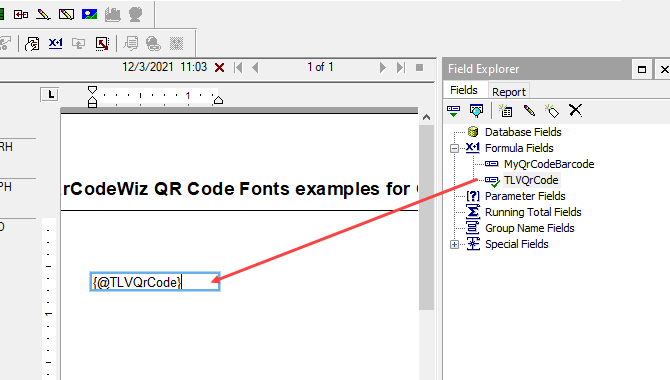Click the report vertical scrollbar thumb

click(426, 217)
